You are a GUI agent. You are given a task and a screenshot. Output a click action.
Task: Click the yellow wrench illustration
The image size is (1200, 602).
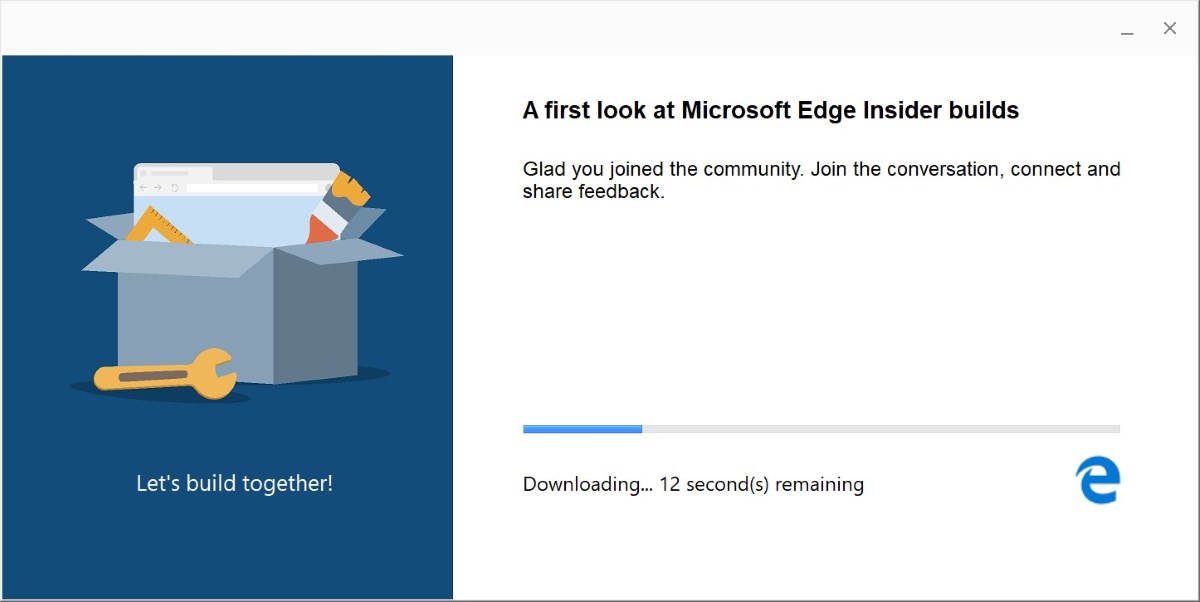[165, 374]
